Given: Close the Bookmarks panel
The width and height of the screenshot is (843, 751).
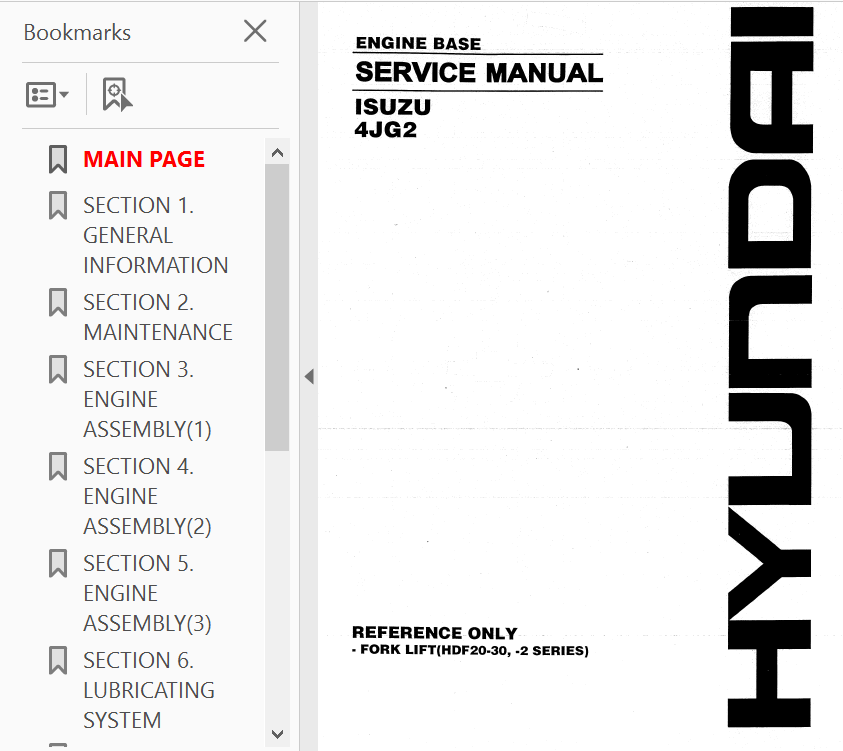Looking at the screenshot, I should 255,31.
